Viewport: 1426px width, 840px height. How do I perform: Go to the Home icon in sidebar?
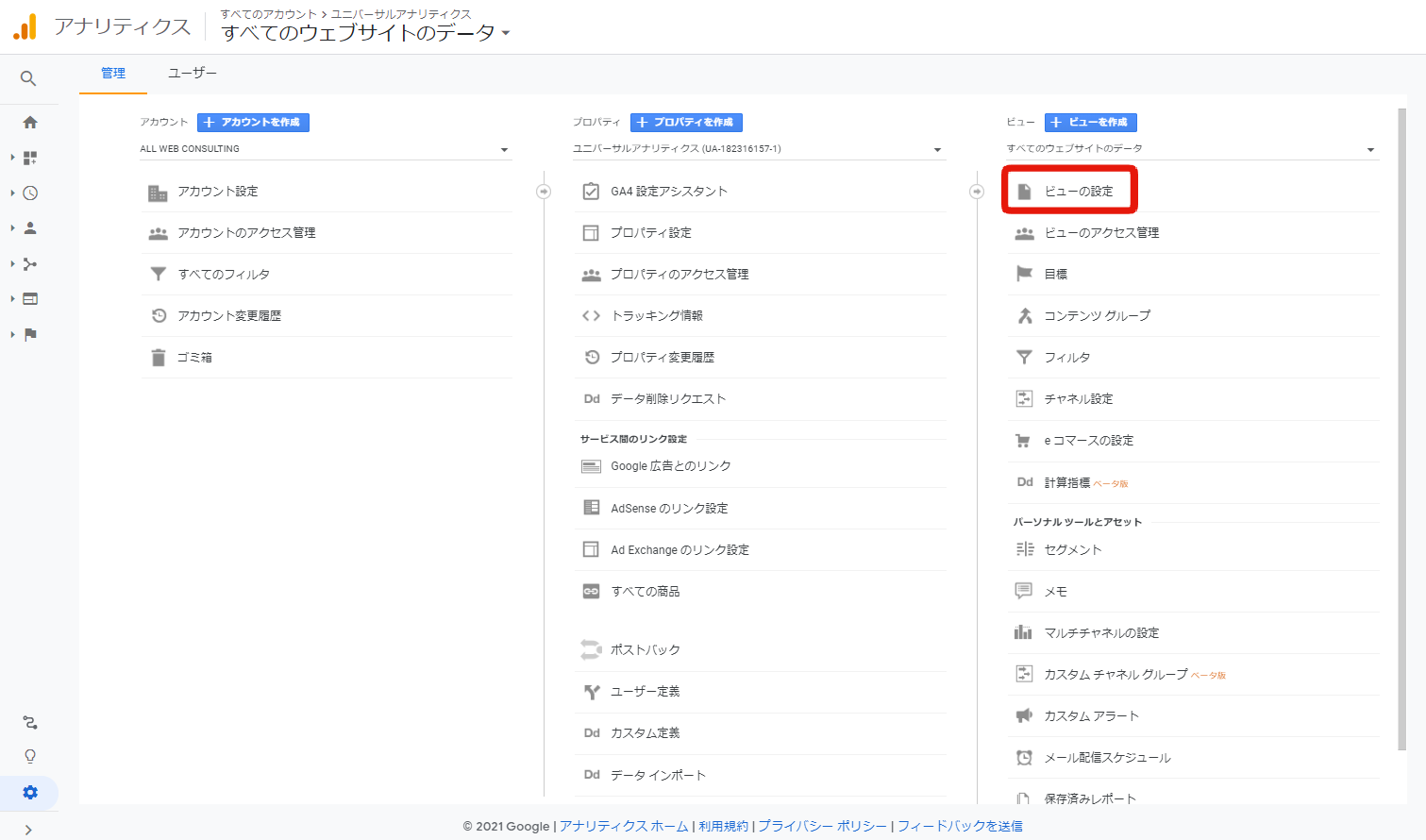point(30,123)
